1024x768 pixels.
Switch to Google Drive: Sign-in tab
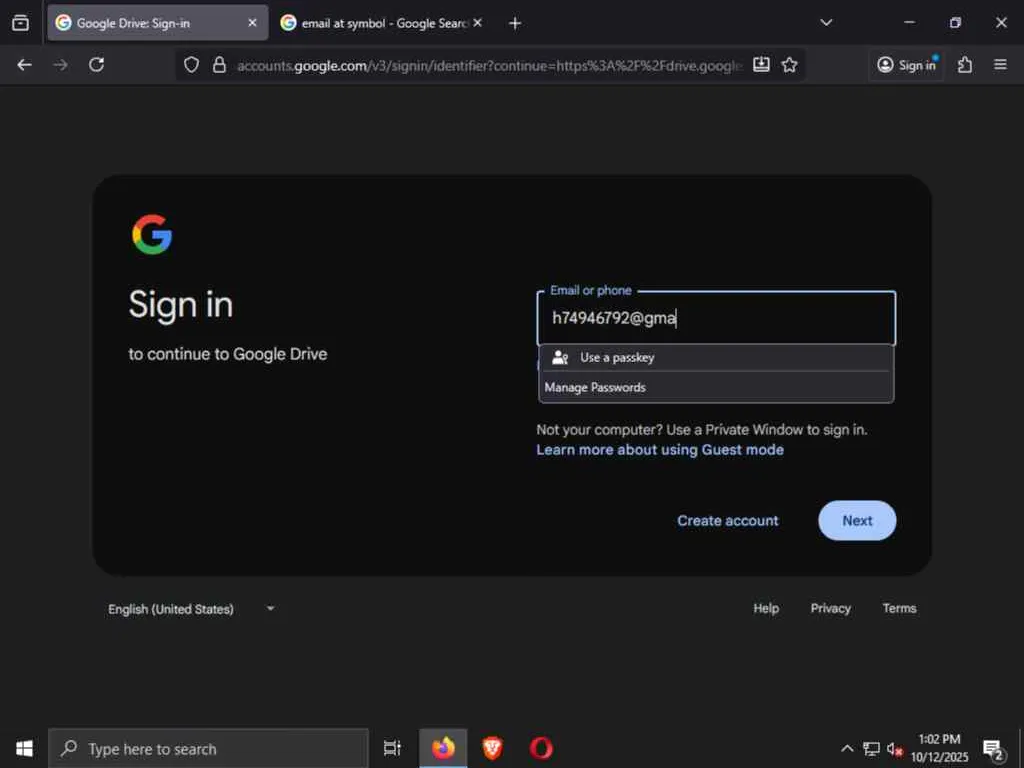[x=157, y=23]
